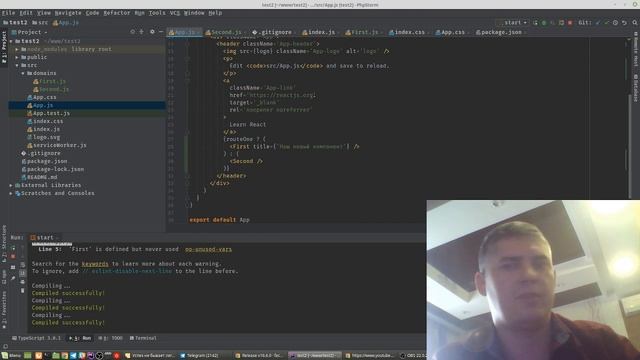Click the clear all trash icon in Run panel
This screenshot has width=640, height=360.
pos(22,291)
